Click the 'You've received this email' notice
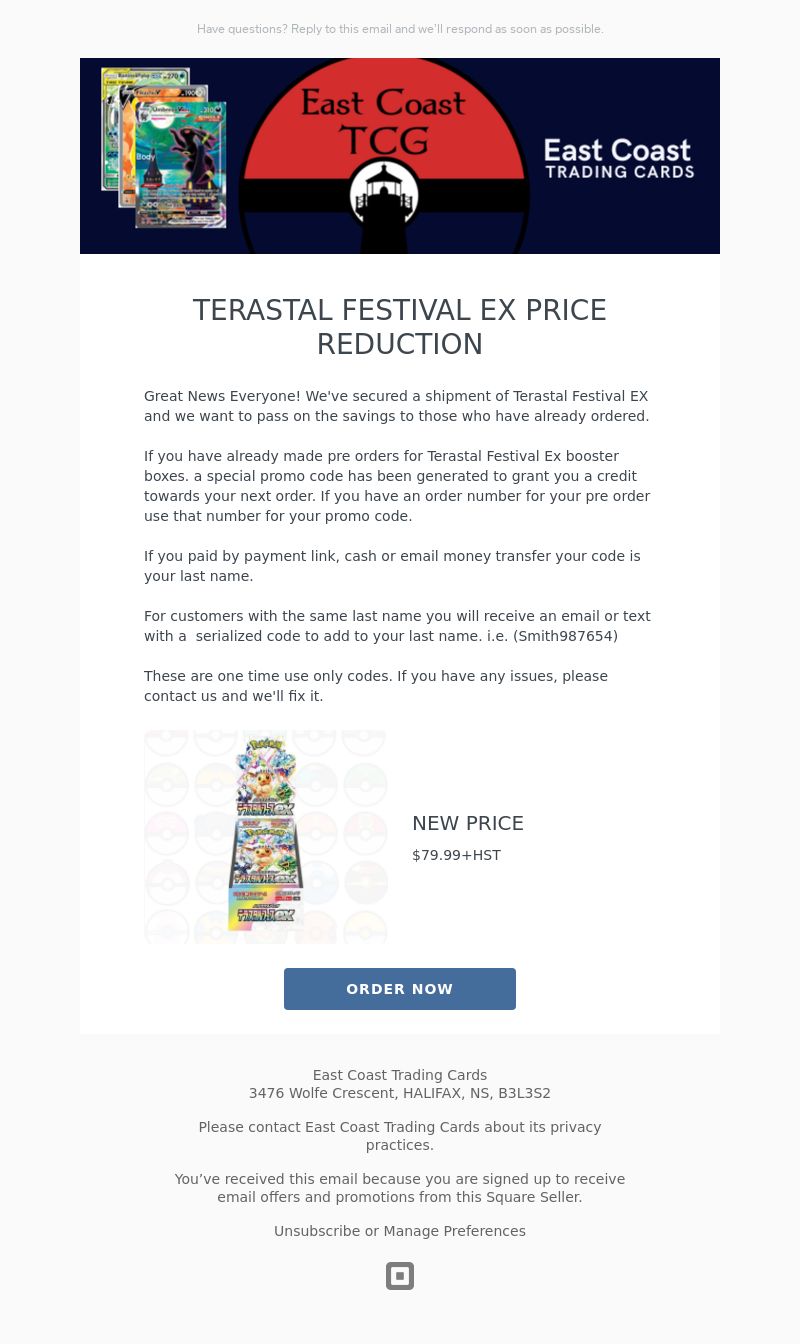 point(400,1188)
